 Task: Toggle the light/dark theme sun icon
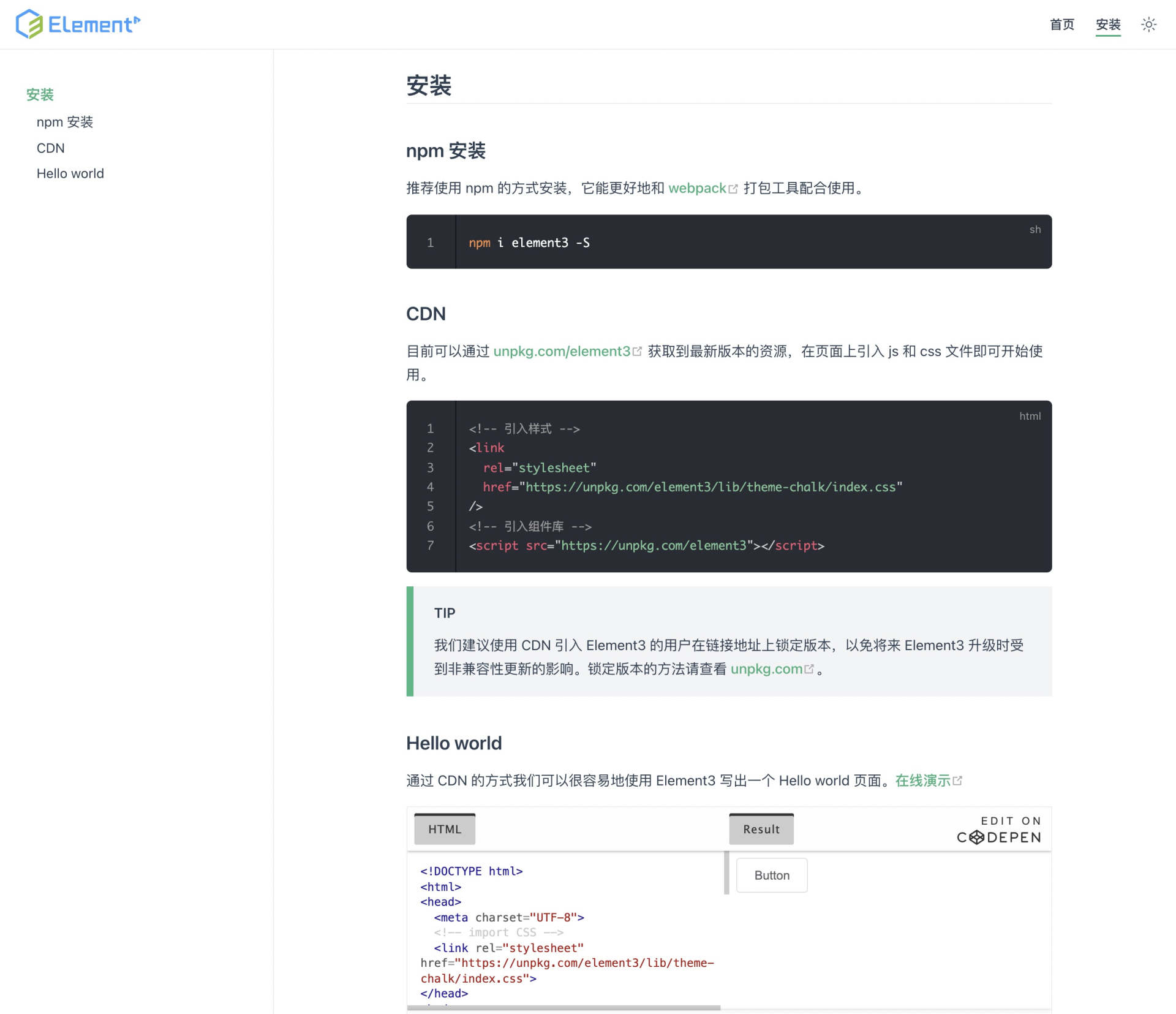coord(1148,25)
